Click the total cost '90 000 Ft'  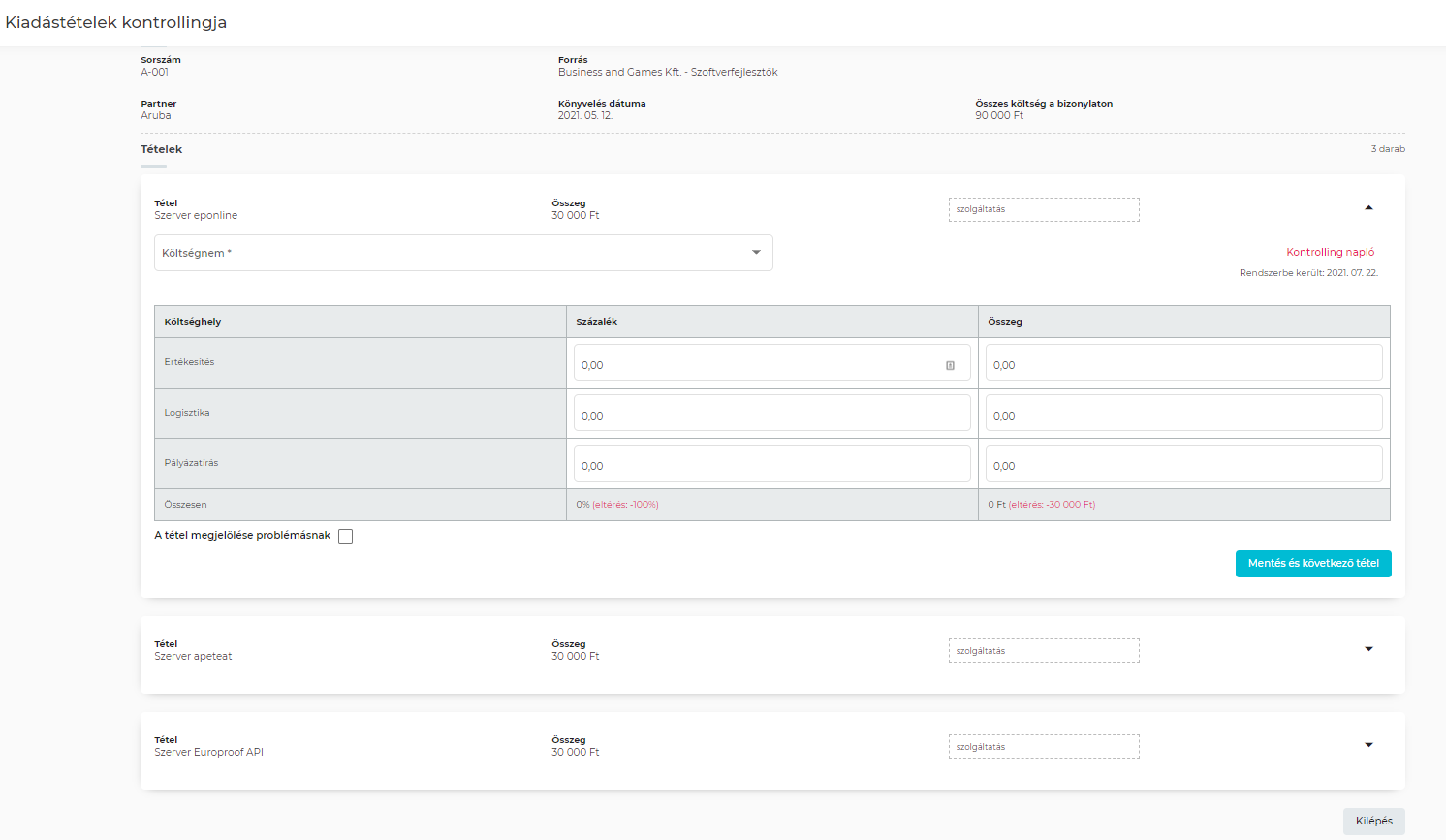click(x=999, y=115)
